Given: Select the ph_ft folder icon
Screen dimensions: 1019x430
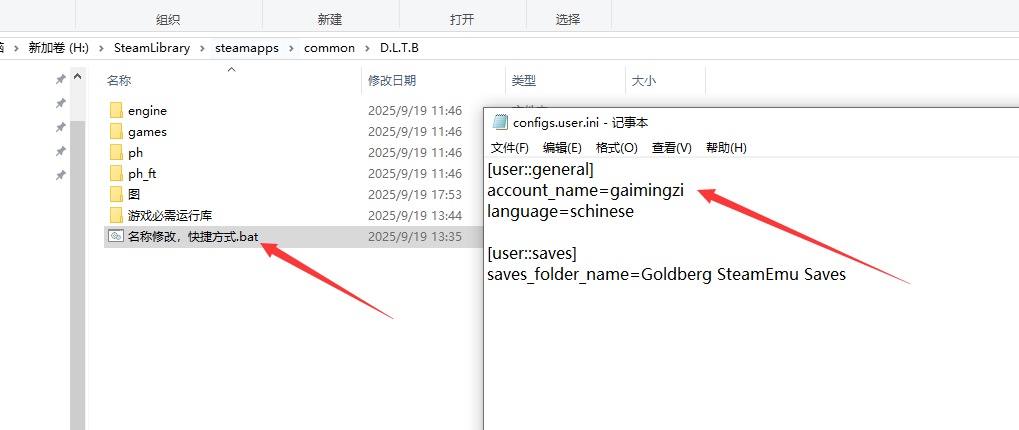Looking at the screenshot, I should (115, 174).
